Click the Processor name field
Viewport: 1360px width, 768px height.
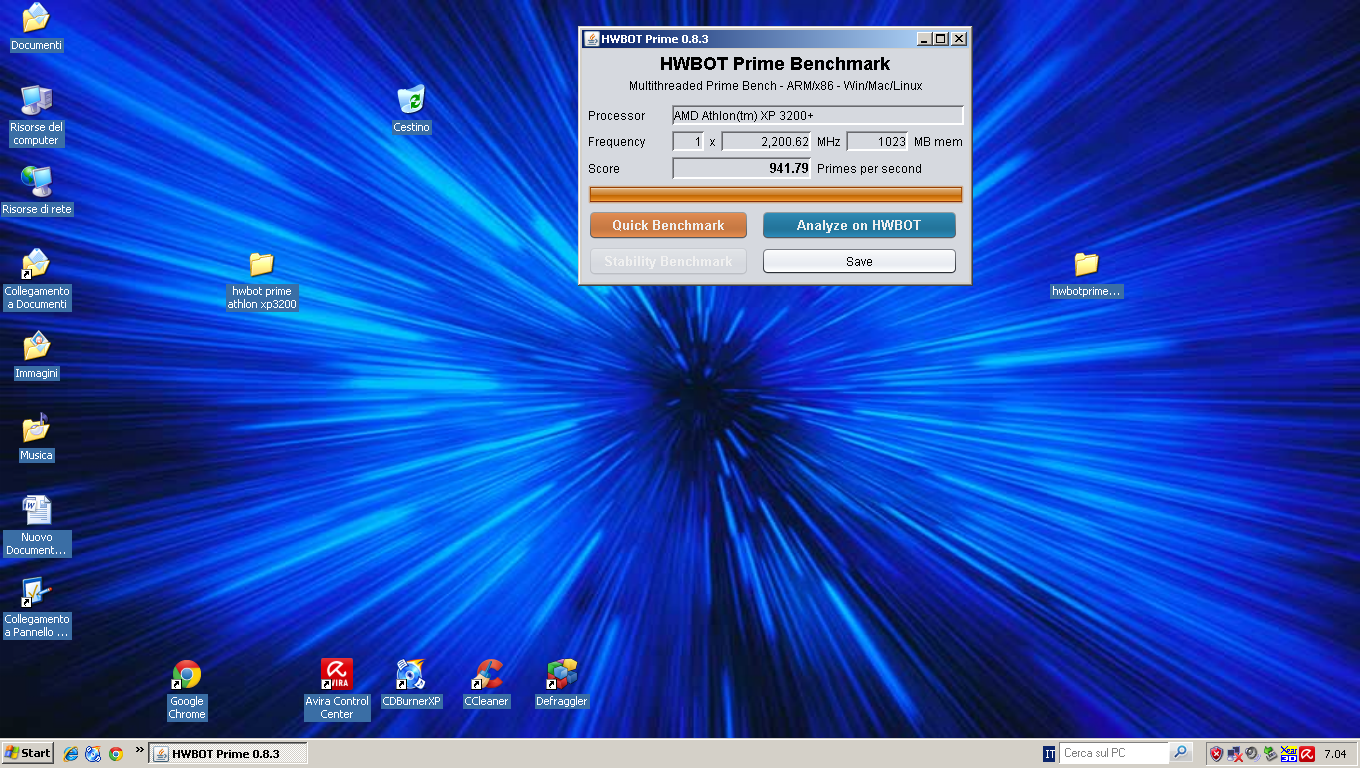click(x=818, y=115)
